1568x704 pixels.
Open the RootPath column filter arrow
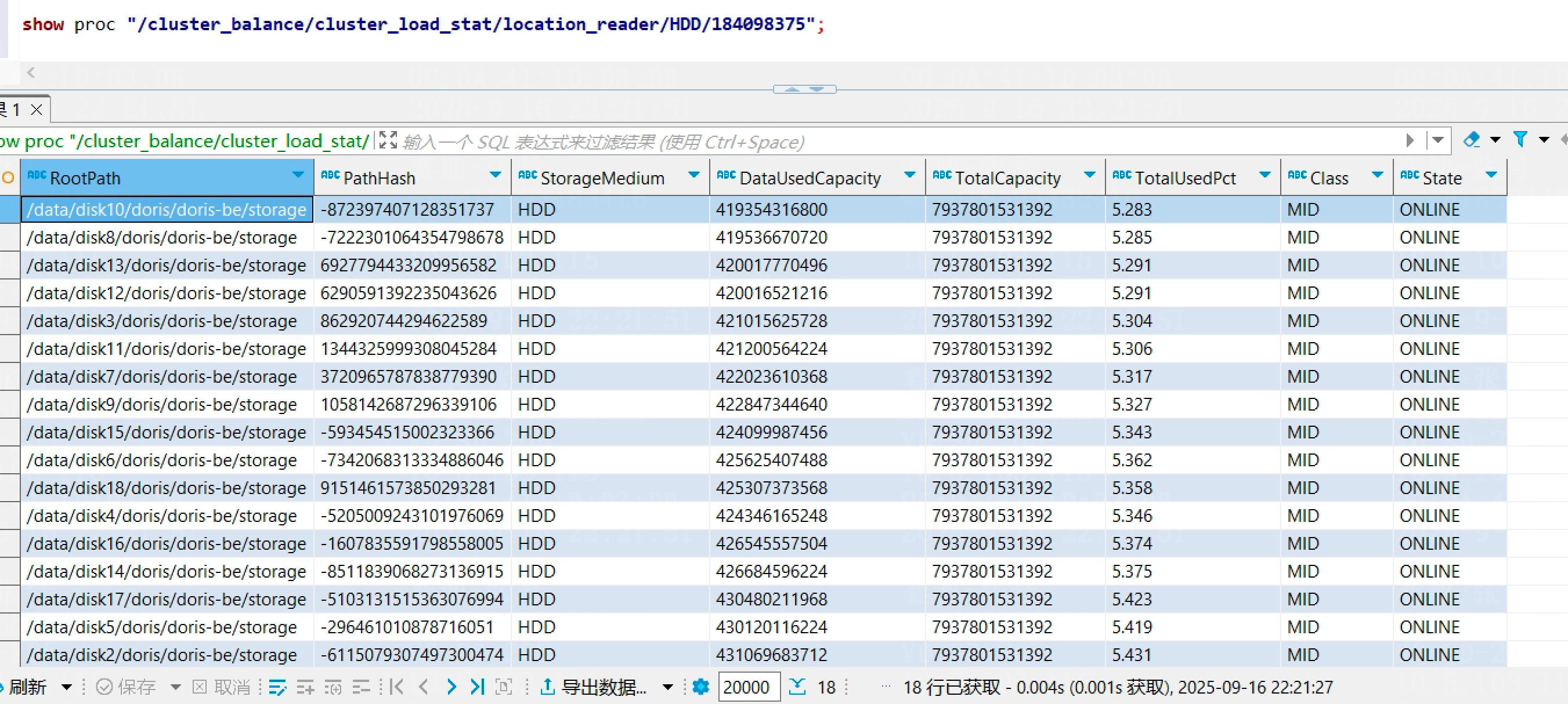pos(298,175)
